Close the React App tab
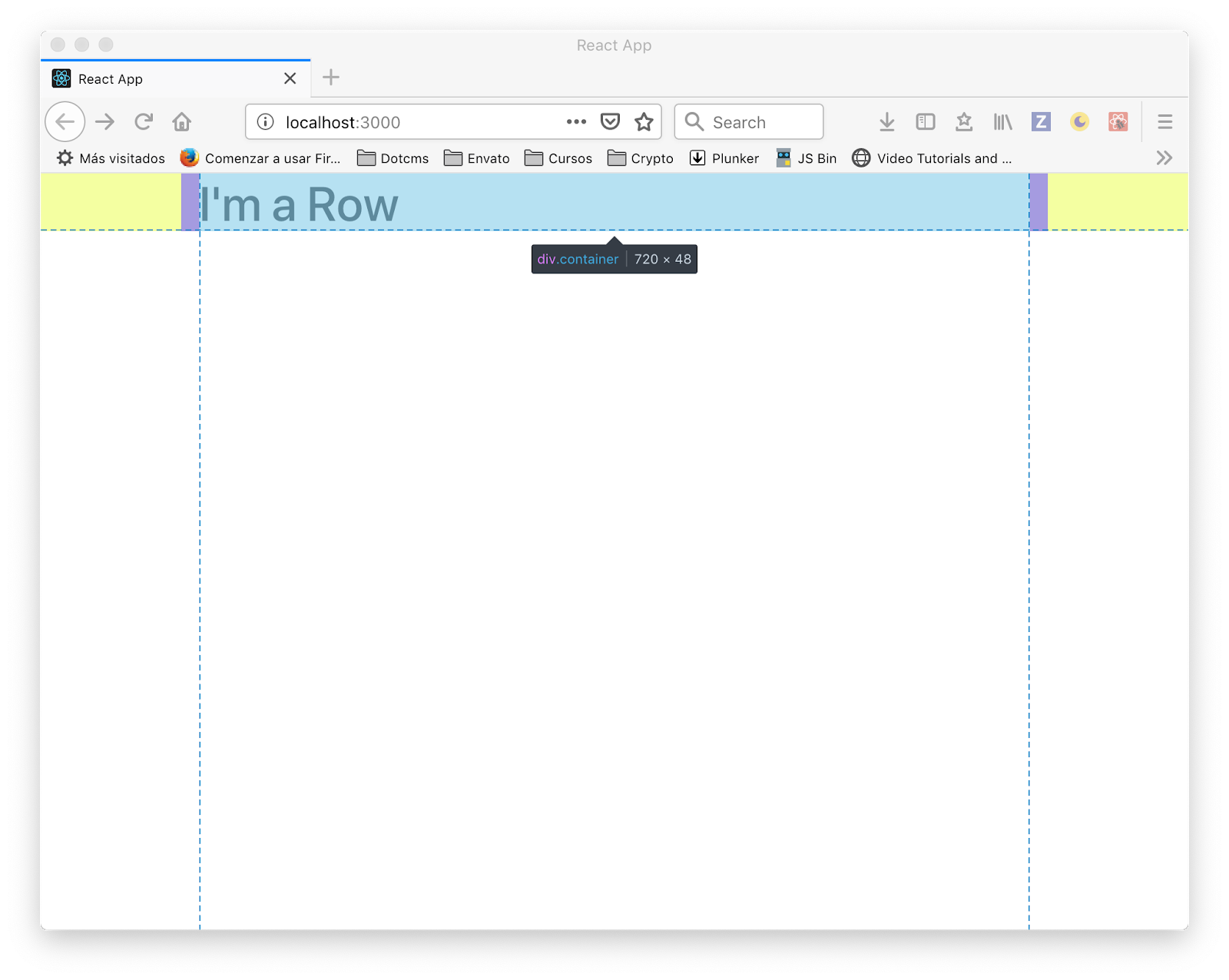Image resolution: width=1229 pixels, height=980 pixels. 290,78
